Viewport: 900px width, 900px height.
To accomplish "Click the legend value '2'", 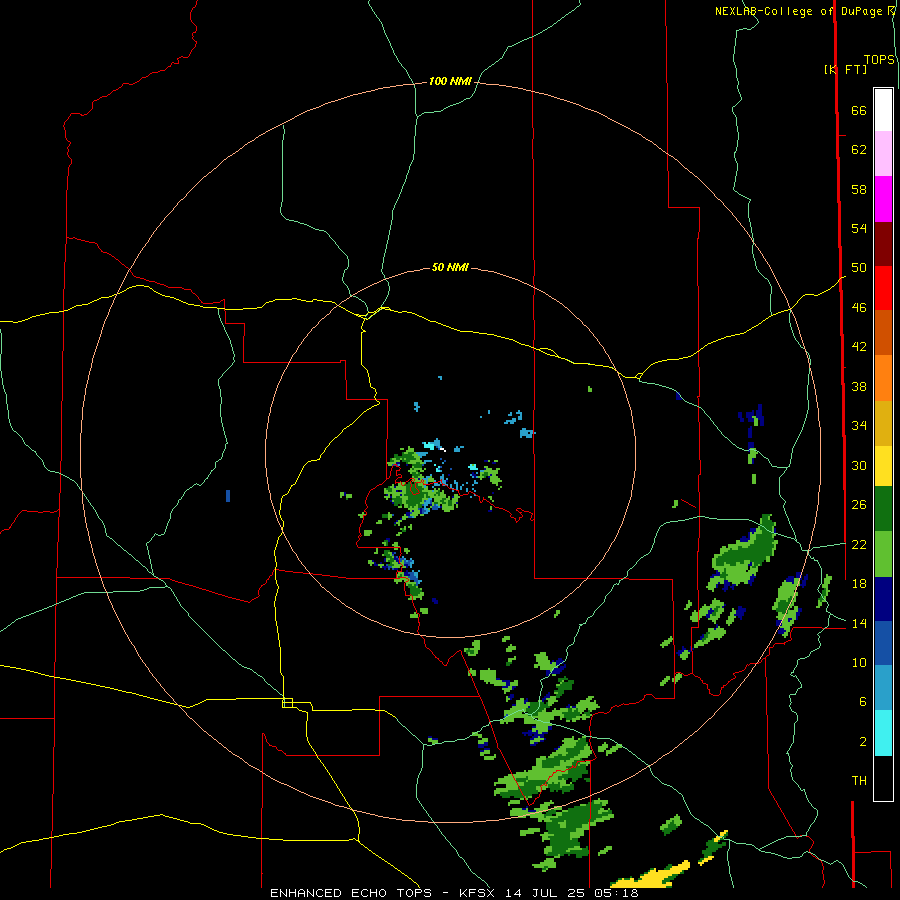I will pos(863,741).
